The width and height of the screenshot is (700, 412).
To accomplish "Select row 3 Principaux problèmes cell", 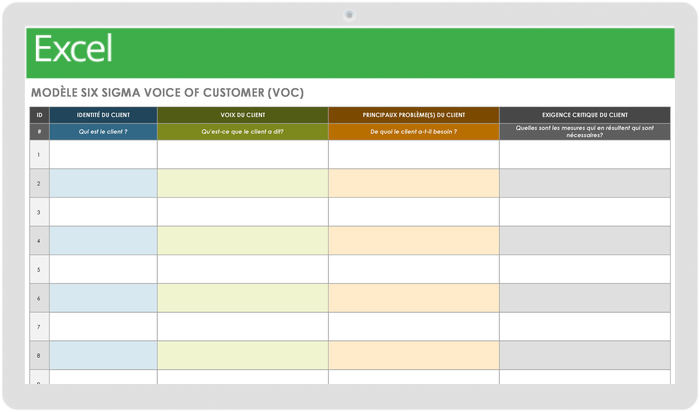I will (x=414, y=212).
